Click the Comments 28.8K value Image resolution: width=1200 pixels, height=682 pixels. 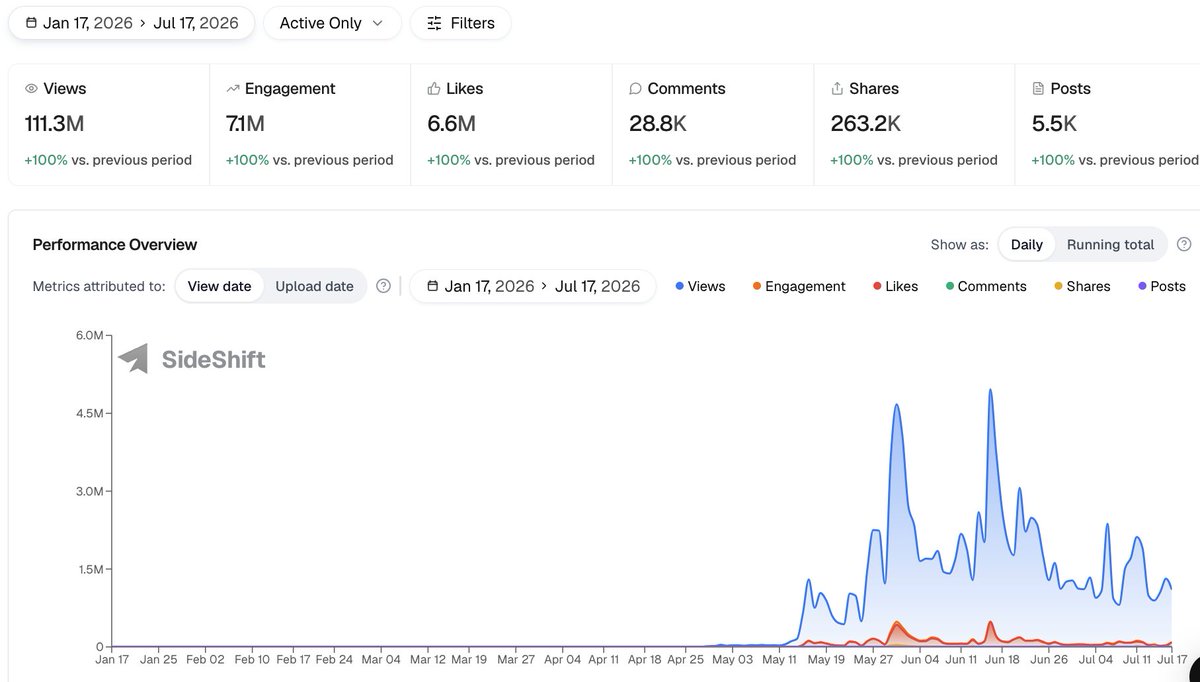(657, 124)
